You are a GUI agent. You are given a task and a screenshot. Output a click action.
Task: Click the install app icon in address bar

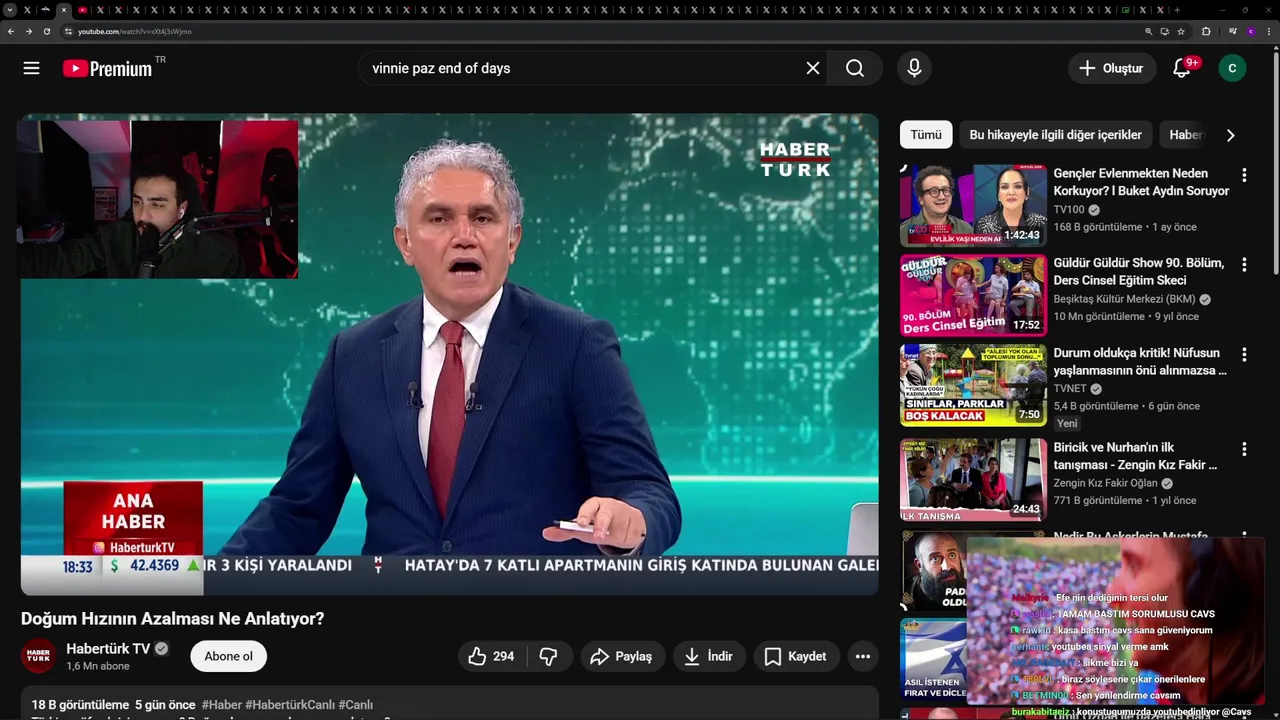click(1165, 31)
